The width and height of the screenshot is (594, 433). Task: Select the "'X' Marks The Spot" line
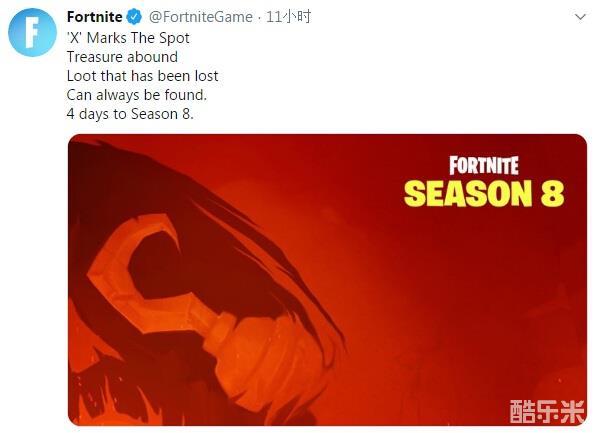pos(128,38)
